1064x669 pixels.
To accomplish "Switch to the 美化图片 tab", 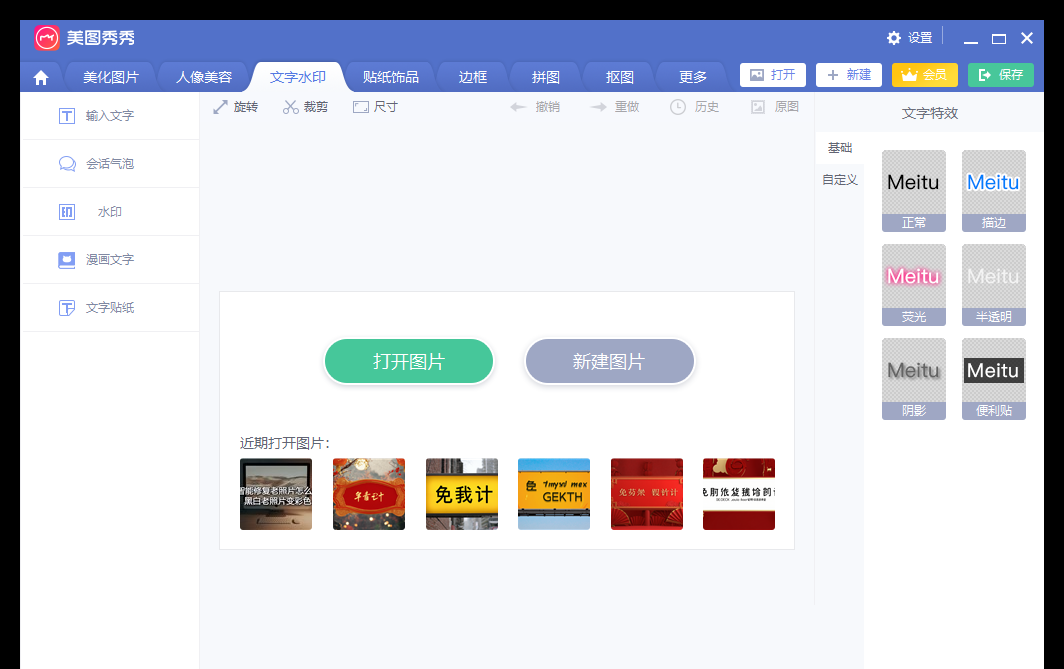I will click(x=111, y=77).
